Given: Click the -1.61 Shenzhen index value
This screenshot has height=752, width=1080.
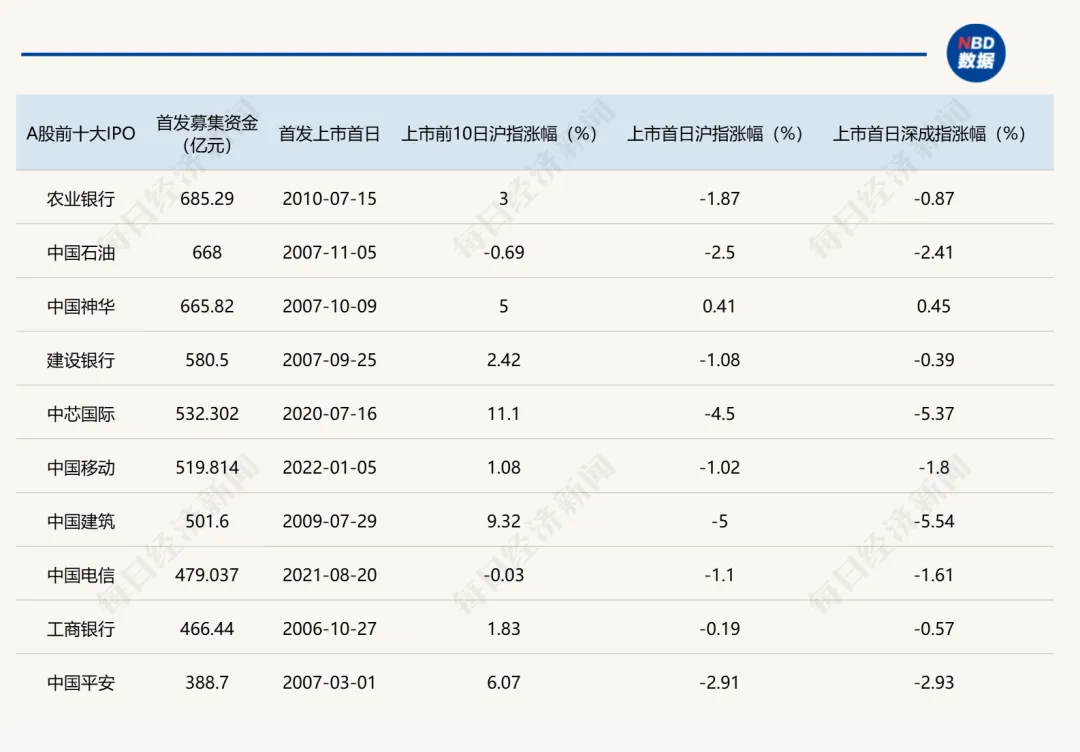Looking at the screenshot, I should [x=934, y=575].
